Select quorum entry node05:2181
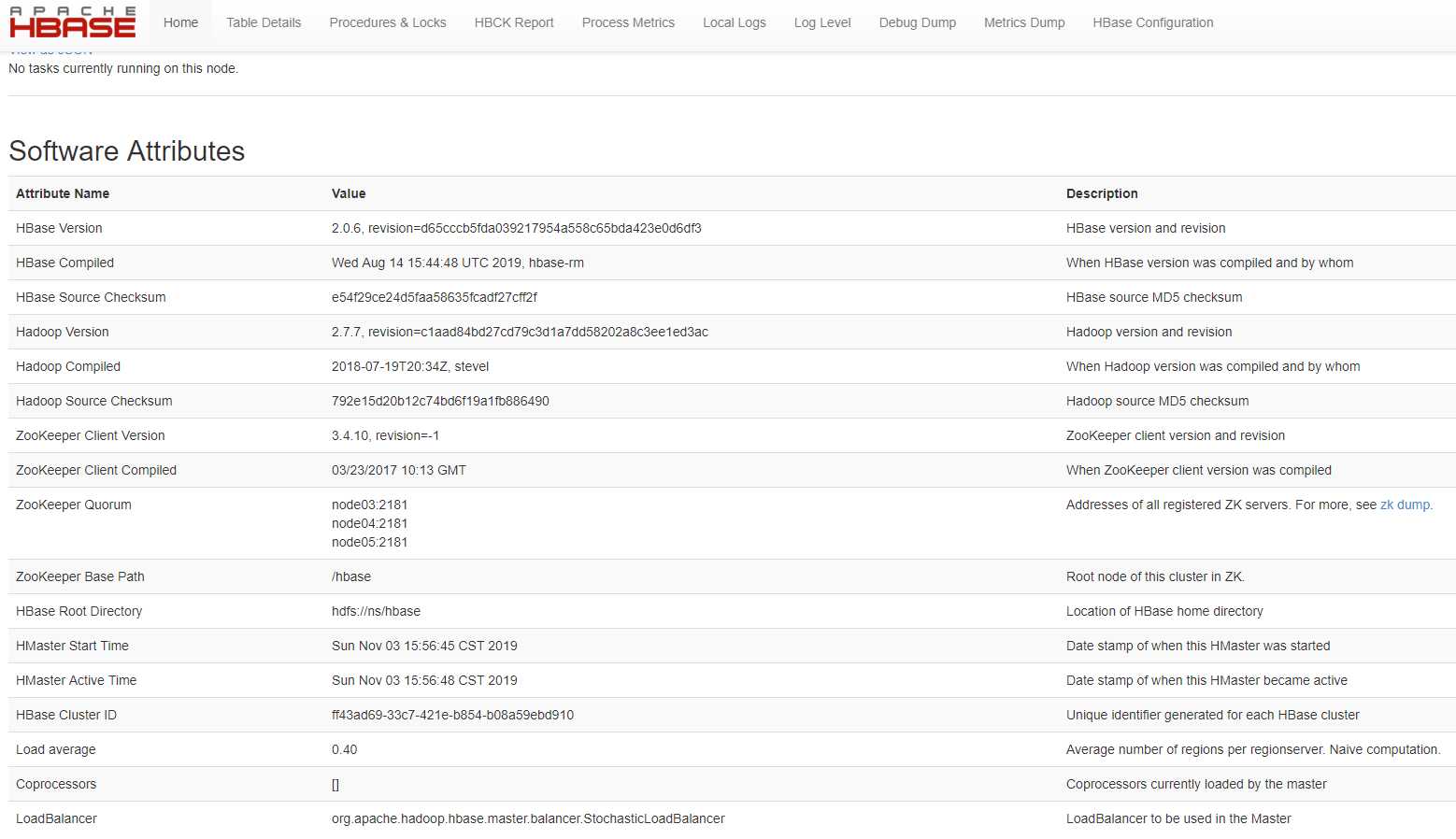The image size is (1456, 839). tap(370, 542)
